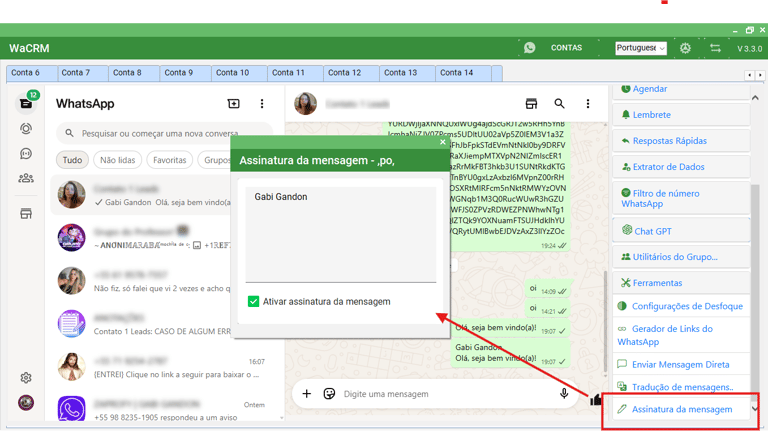Click the microphone voice message icon

coord(564,393)
